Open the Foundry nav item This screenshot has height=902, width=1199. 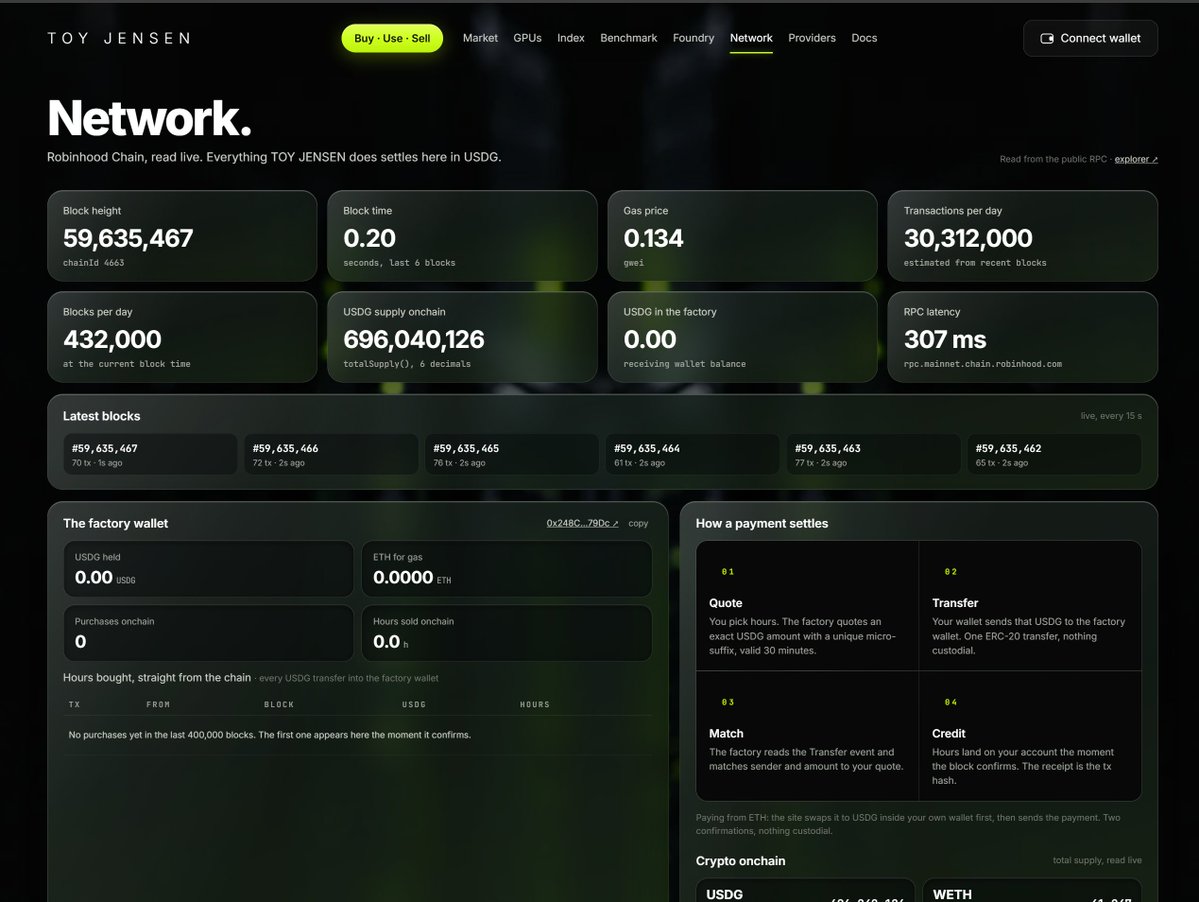[x=694, y=38]
